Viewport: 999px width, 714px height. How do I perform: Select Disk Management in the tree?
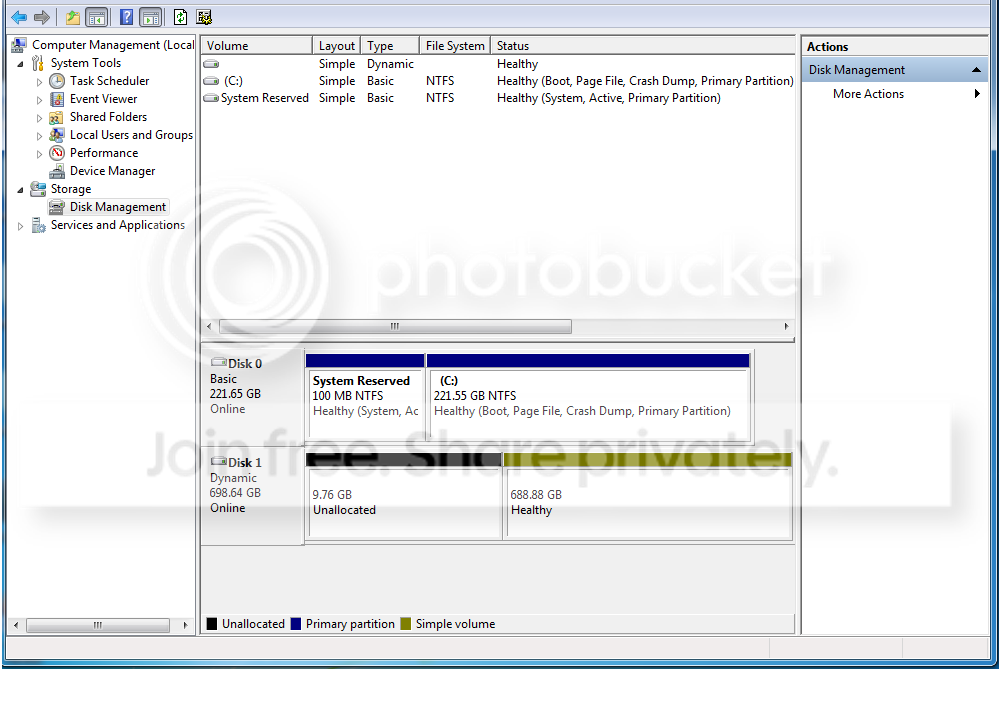pyautogui.click(x=117, y=207)
